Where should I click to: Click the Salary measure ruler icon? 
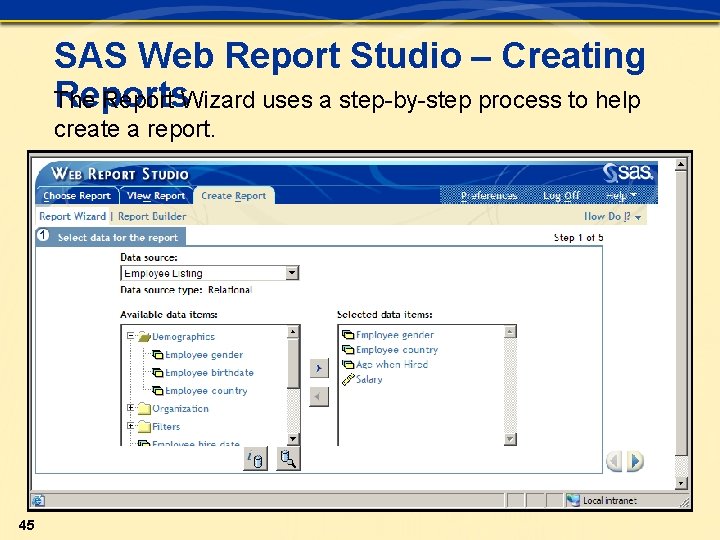click(348, 379)
